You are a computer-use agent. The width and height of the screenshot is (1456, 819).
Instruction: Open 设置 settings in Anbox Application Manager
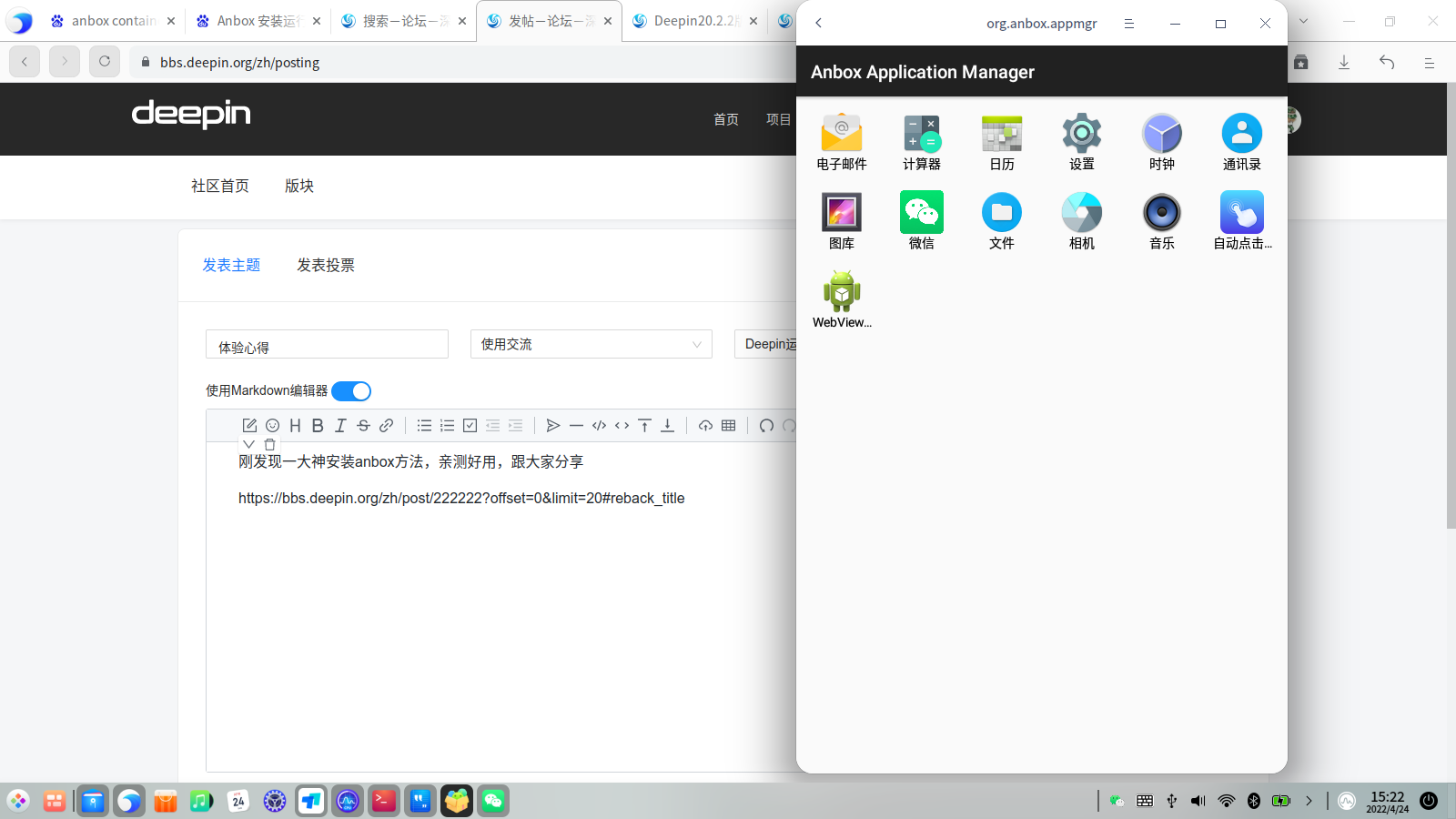[1082, 142]
